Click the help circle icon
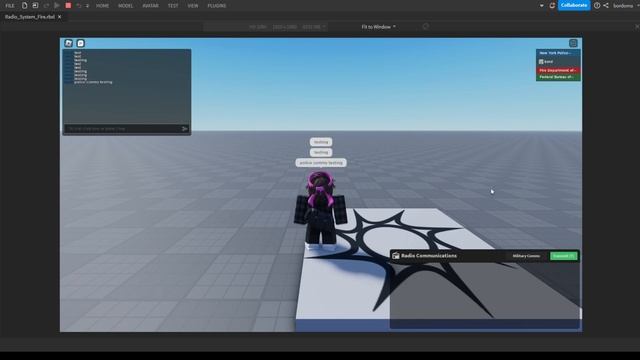This screenshot has width=640, height=360. coord(597,6)
